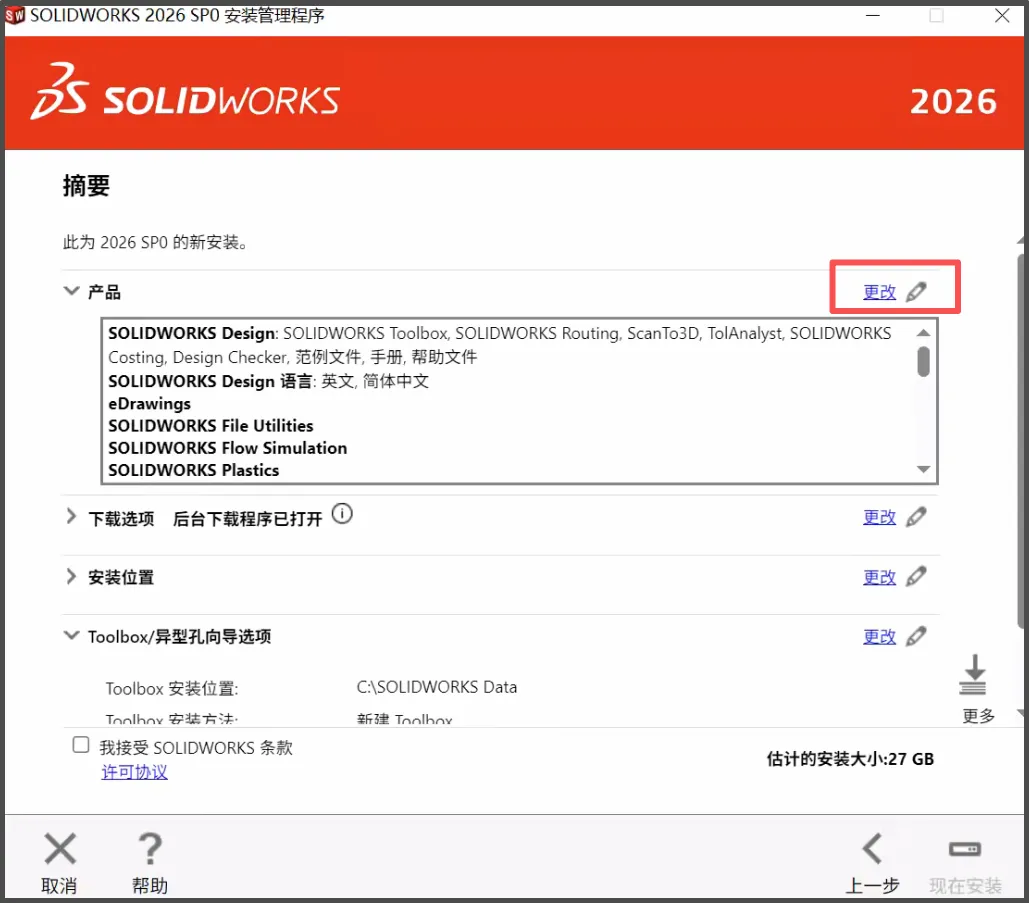Viewport: 1029px width, 903px height.
Task: Collapse the 产品 section chevron
Action: tap(71, 290)
